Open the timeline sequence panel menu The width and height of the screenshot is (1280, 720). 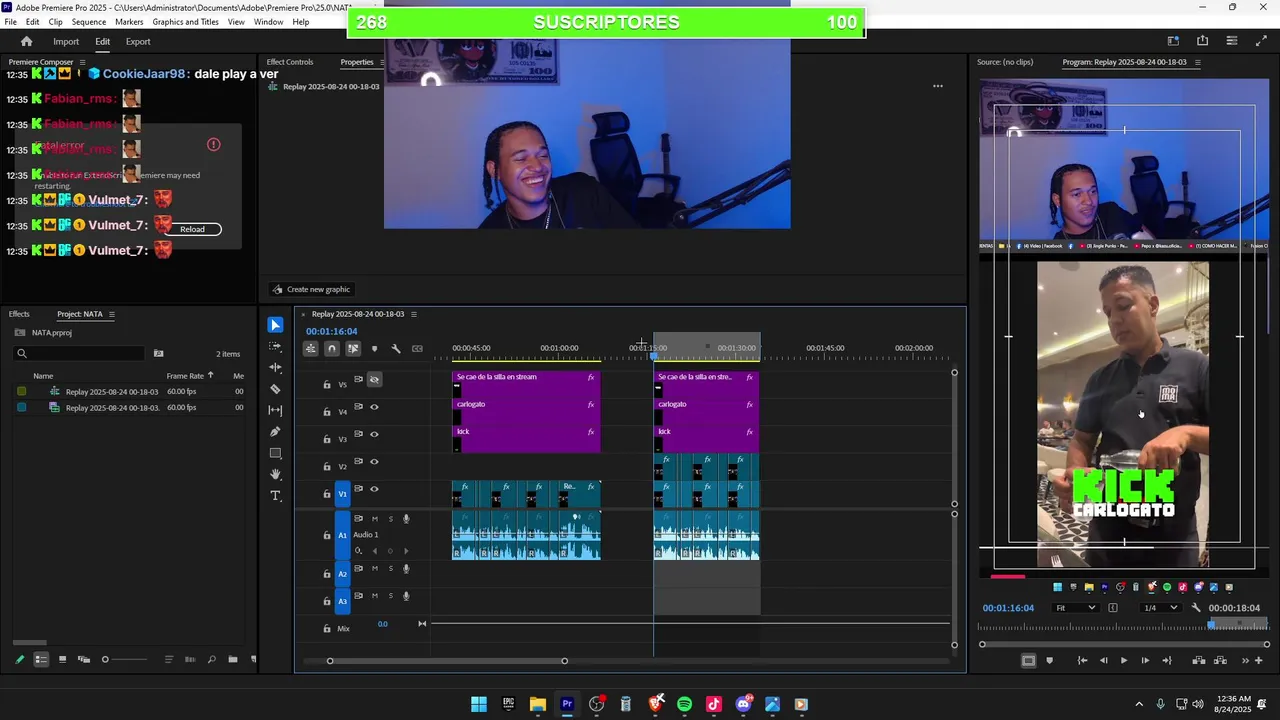pos(414,314)
